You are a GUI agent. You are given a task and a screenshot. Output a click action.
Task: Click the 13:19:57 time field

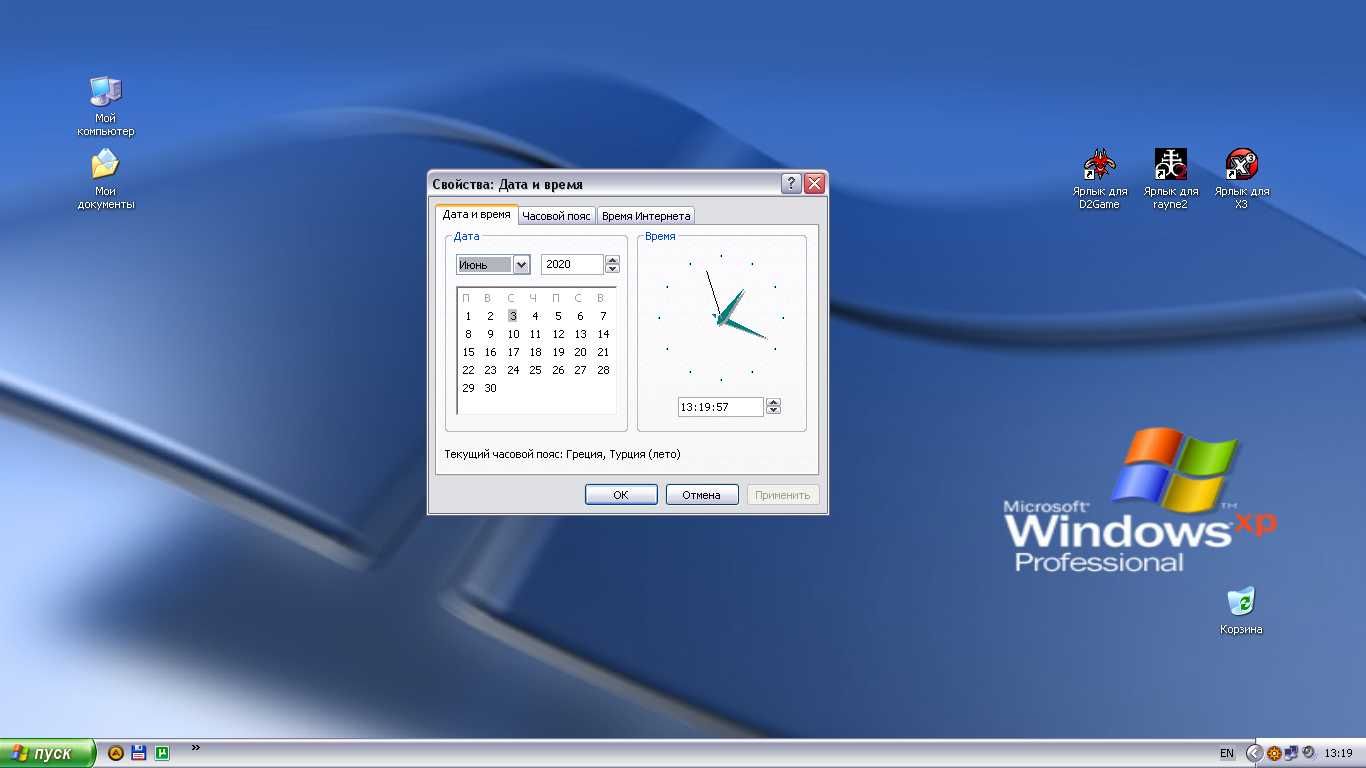(720, 407)
